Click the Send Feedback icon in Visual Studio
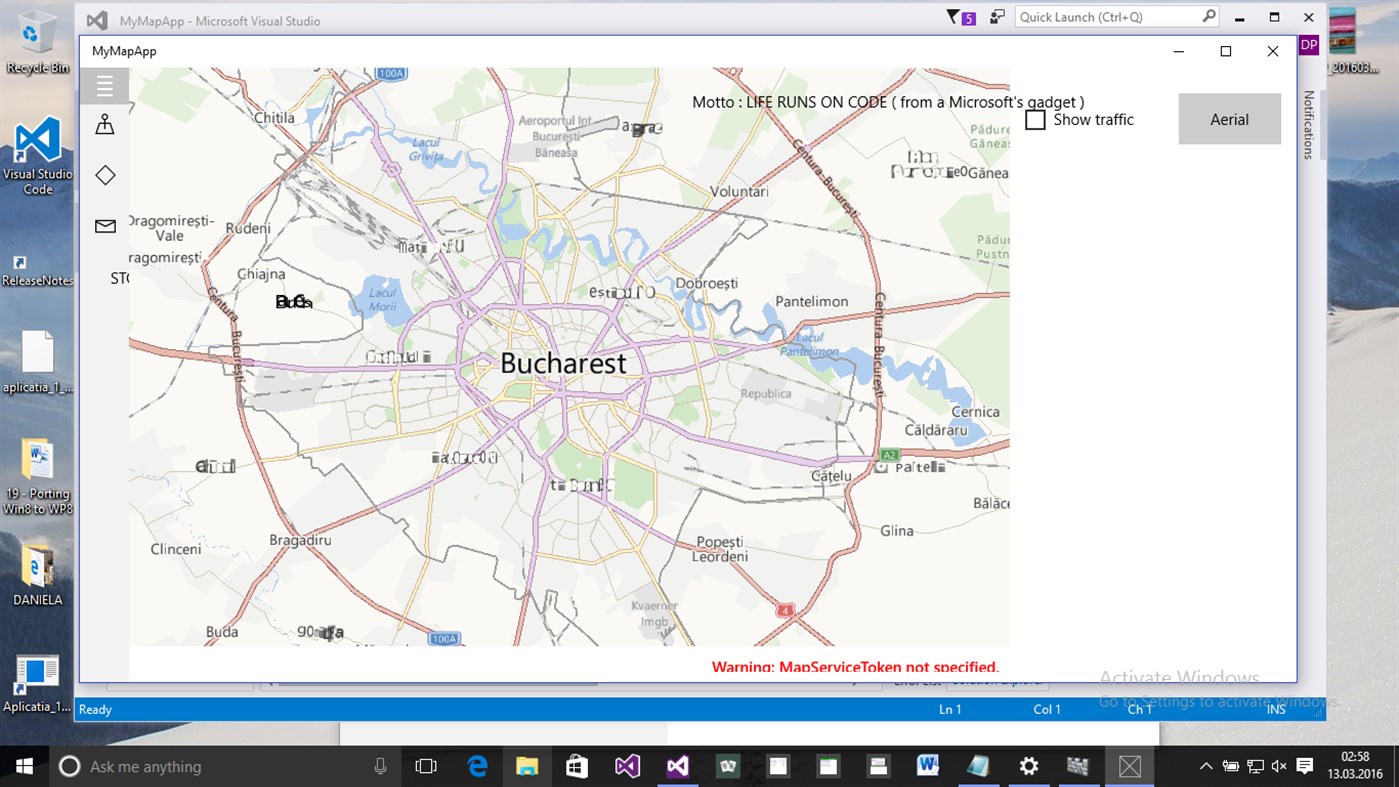 [x=996, y=17]
